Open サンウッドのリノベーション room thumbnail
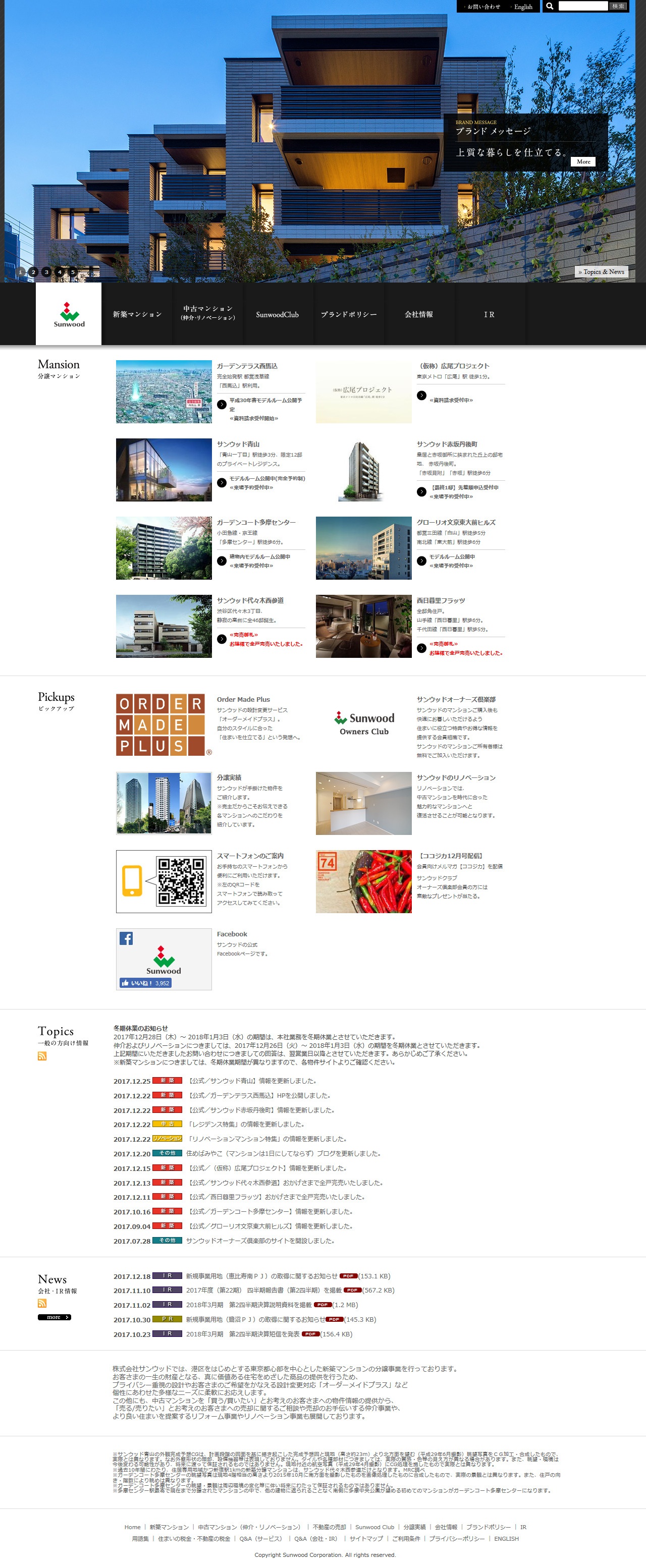 click(x=363, y=803)
